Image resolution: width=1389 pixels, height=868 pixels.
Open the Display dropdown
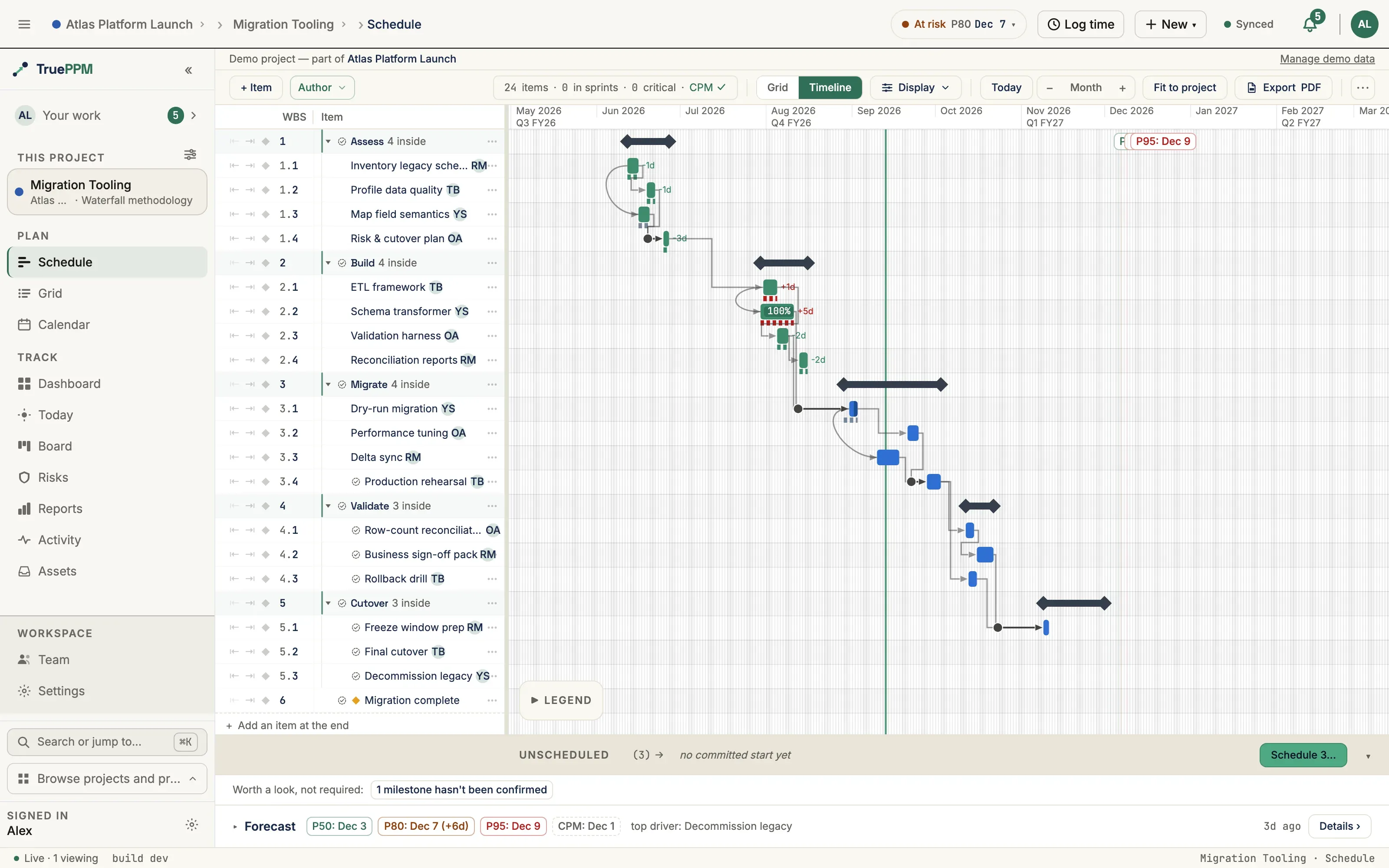pos(915,88)
